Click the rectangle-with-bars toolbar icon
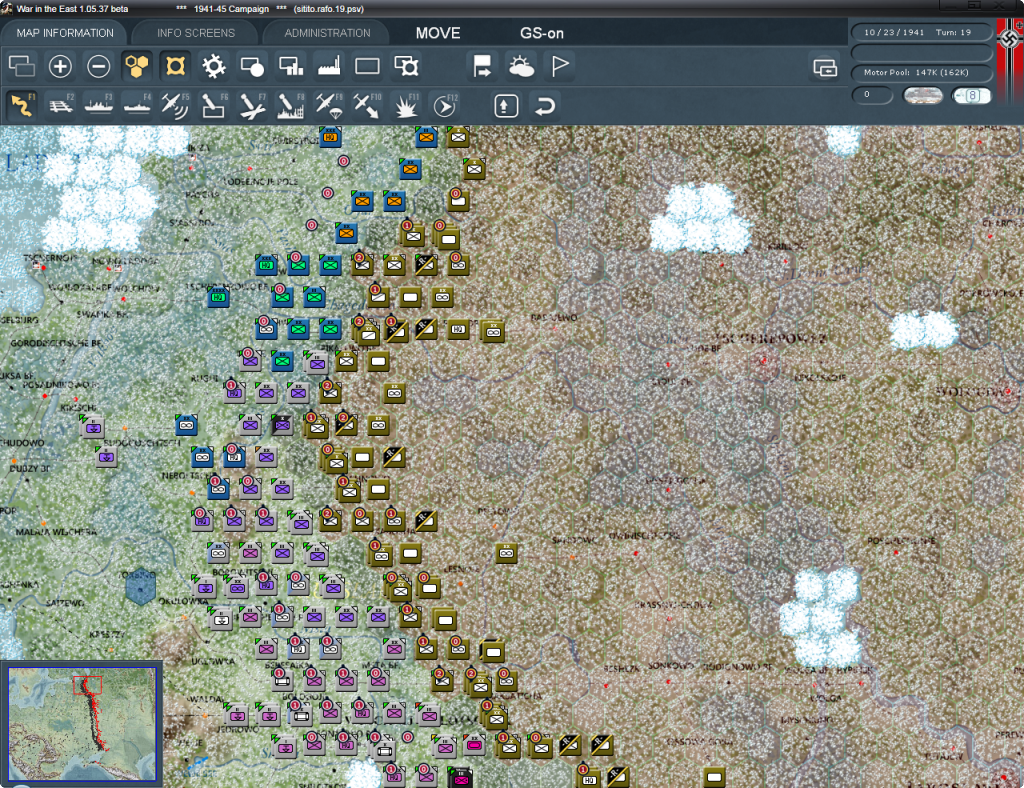The width and height of the screenshot is (1024, 788). click(291, 66)
